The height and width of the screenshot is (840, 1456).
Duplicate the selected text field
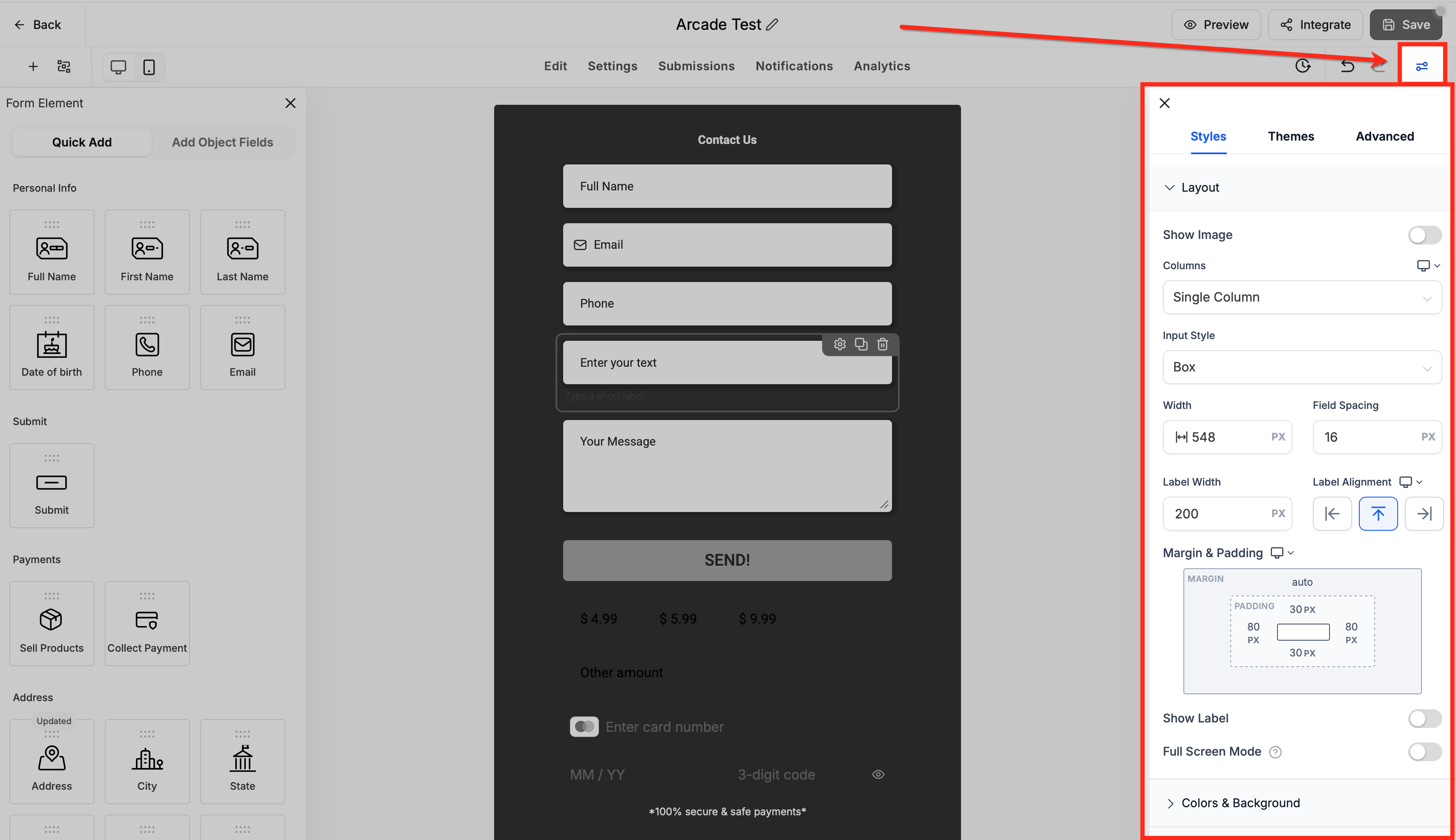861,345
